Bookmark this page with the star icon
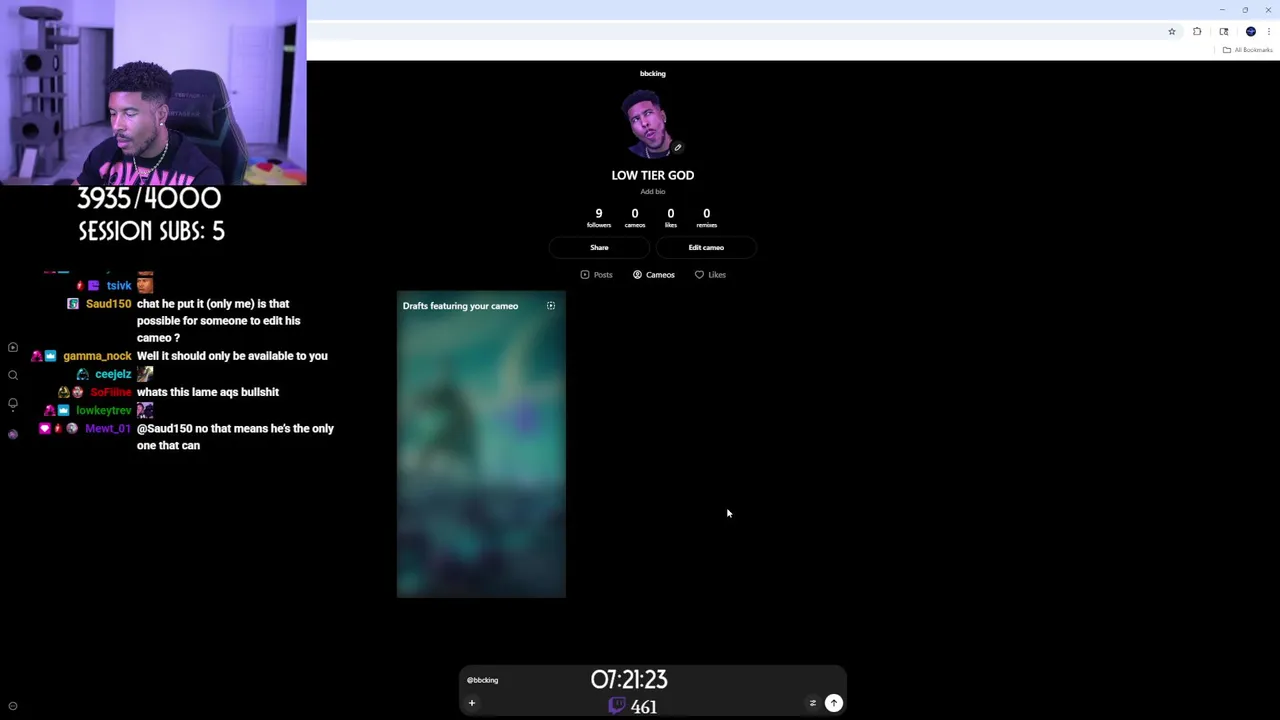Screen dimensions: 1280x720 coord(1172,32)
